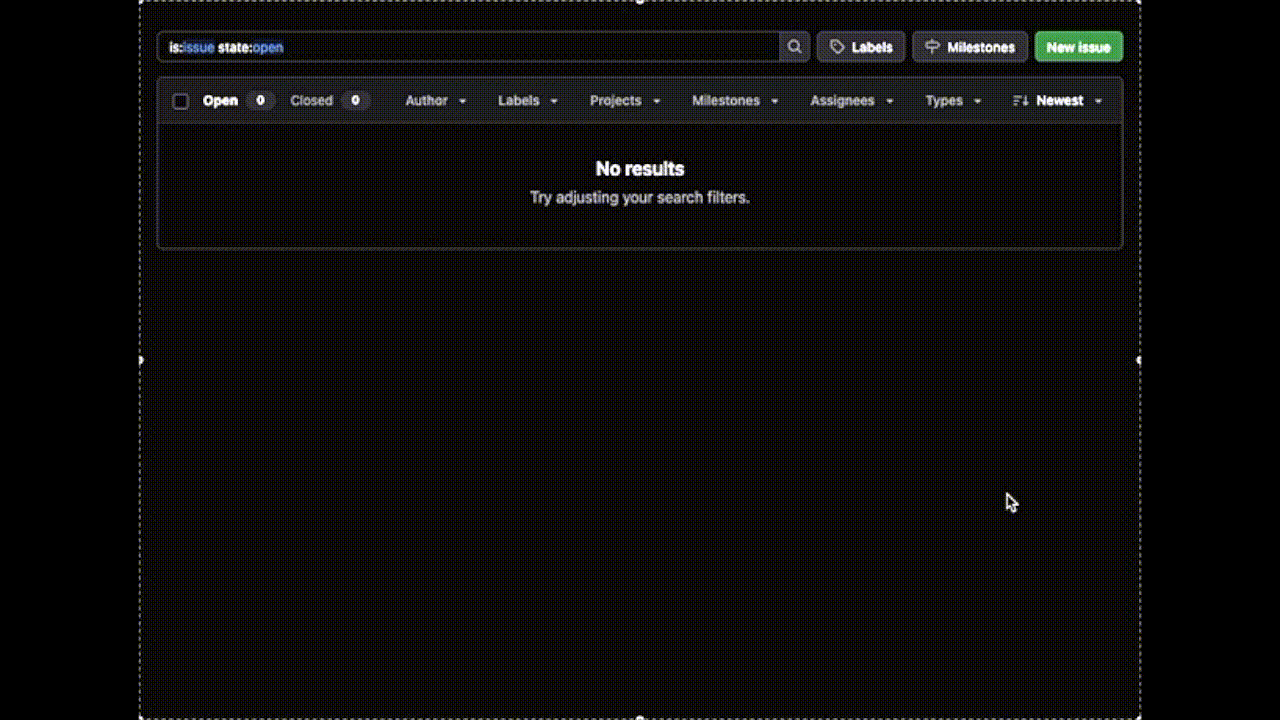Tick the select all issues checkbox
Viewport: 1280px width, 720px height.
(181, 101)
